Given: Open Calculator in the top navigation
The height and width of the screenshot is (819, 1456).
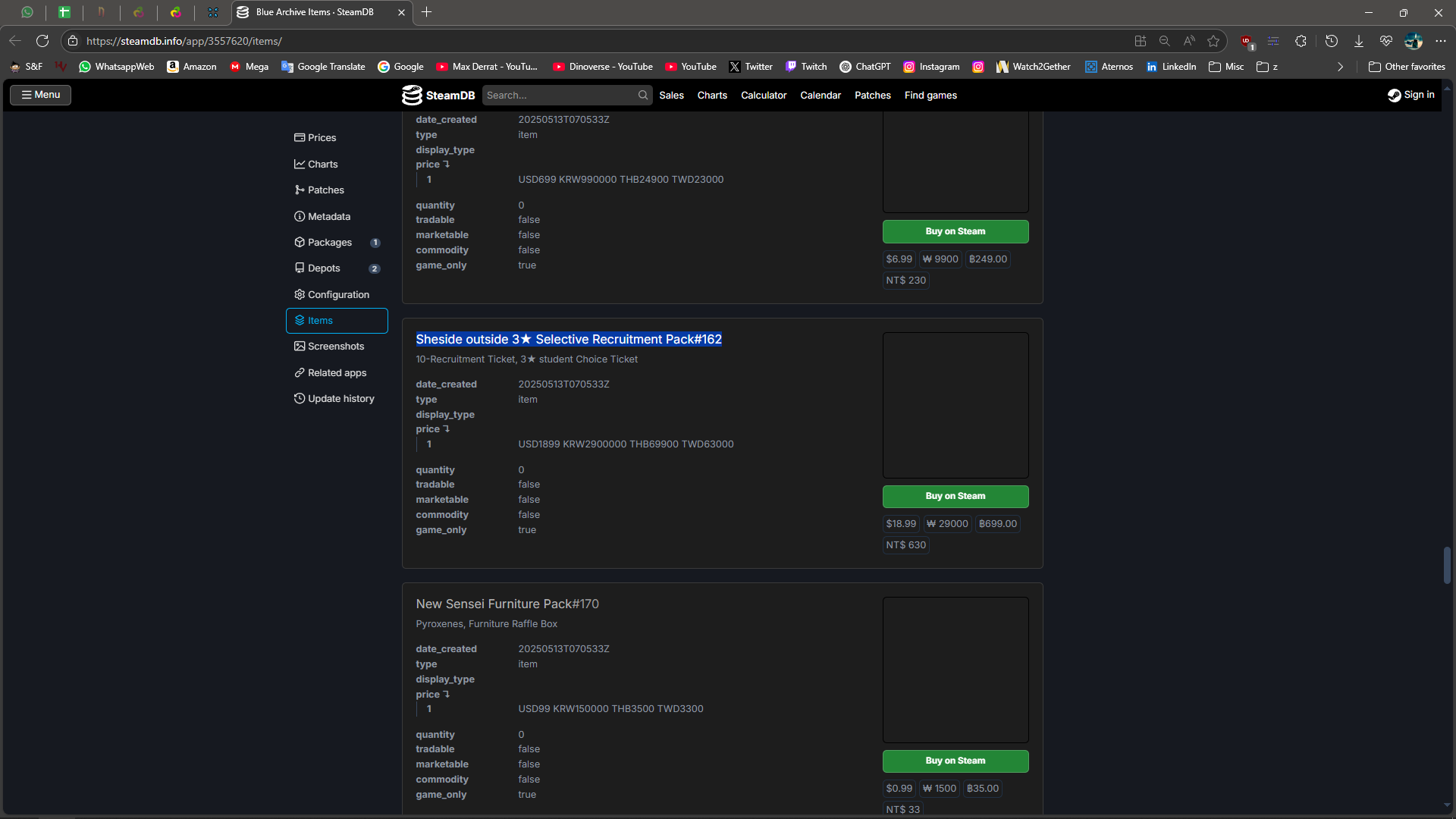Looking at the screenshot, I should click(x=764, y=95).
